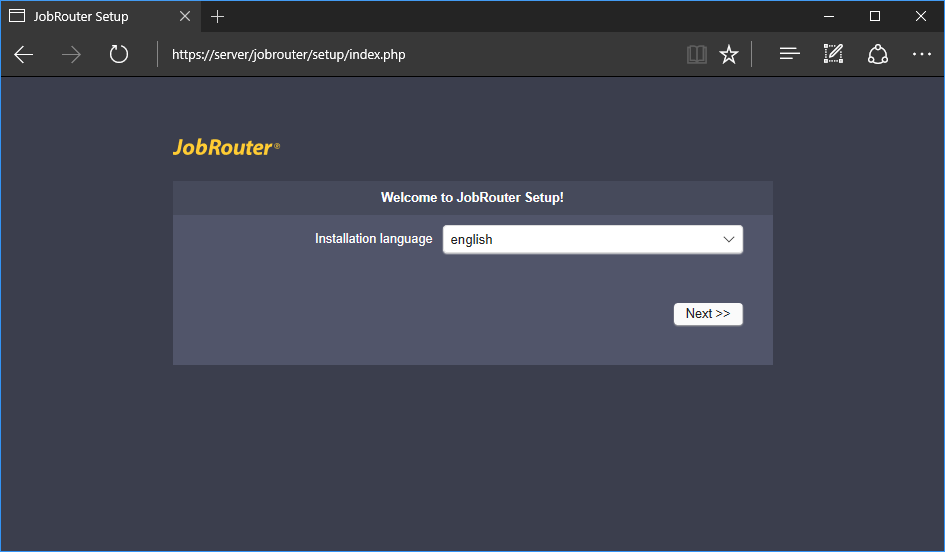This screenshot has width=945, height=552.
Task: Click the Welcome to JobRouter Setup heading
Action: pyautogui.click(x=472, y=198)
